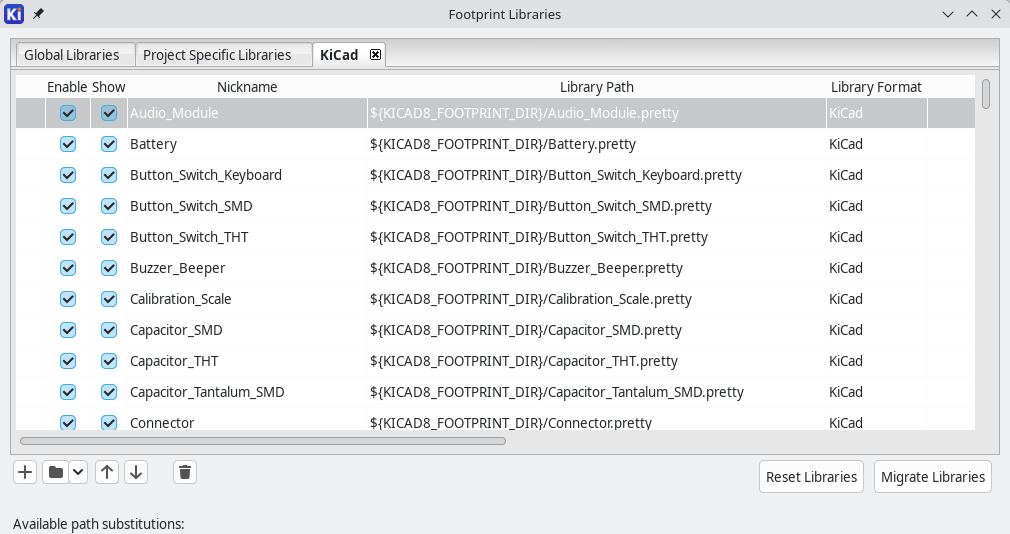This screenshot has width=1010, height=534.
Task: Toggle Enable checkbox for Battery
Action: (x=68, y=144)
